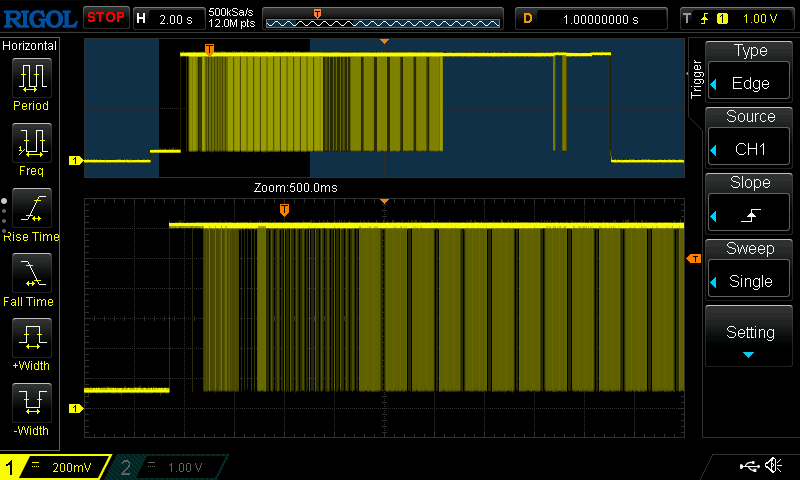Click the trigger level T indicator at right edge
800x480 pixels.
pos(694,259)
